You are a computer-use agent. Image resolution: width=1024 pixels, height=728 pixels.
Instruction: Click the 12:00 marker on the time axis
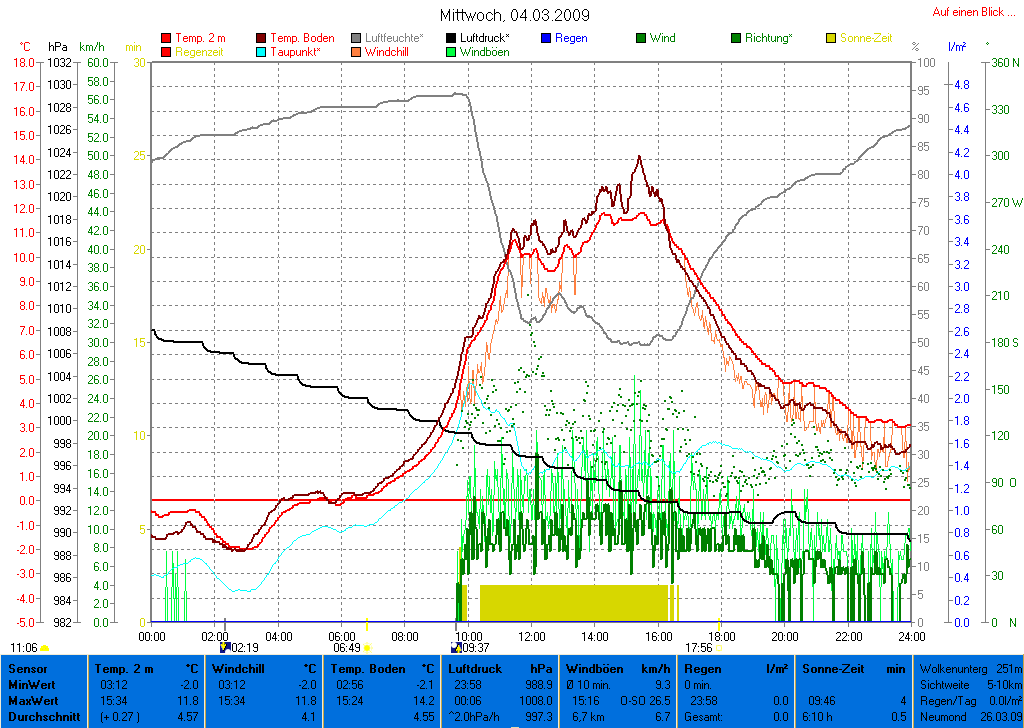pyautogui.click(x=531, y=636)
